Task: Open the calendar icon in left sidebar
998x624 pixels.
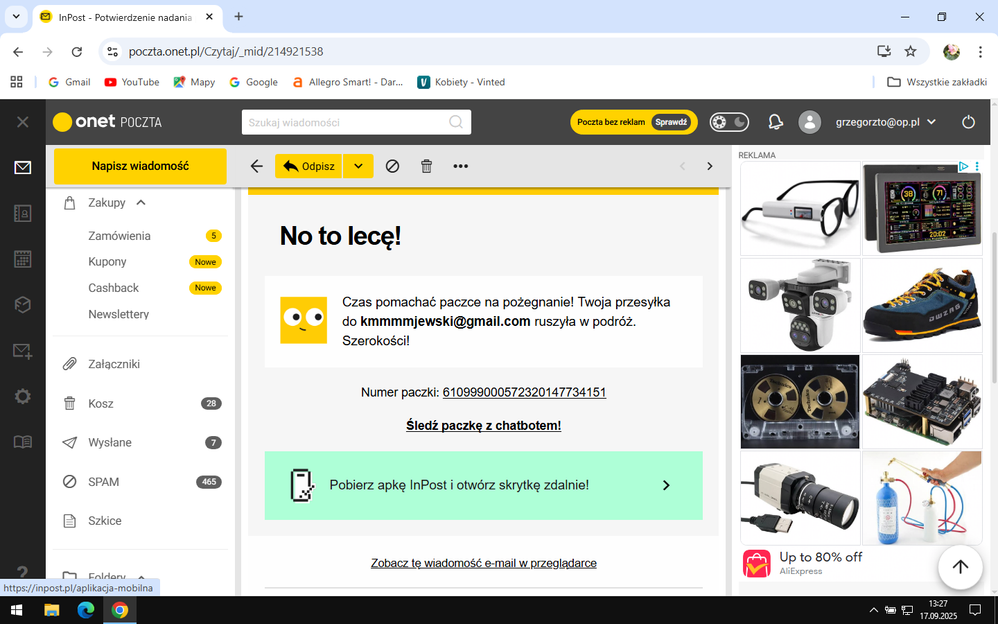Action: point(22,259)
